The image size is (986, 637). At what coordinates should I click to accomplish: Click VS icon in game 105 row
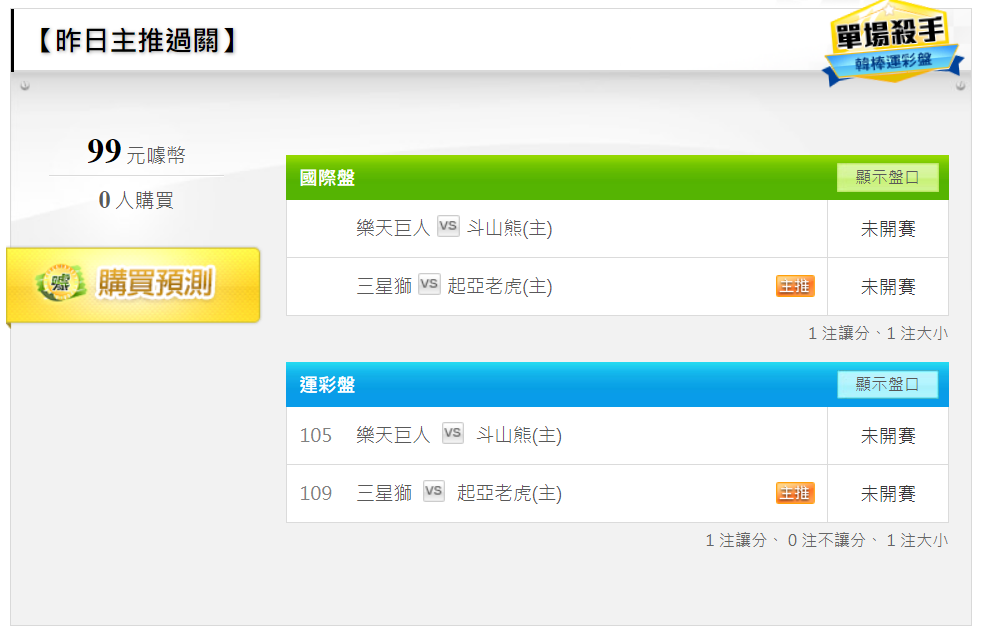(453, 433)
